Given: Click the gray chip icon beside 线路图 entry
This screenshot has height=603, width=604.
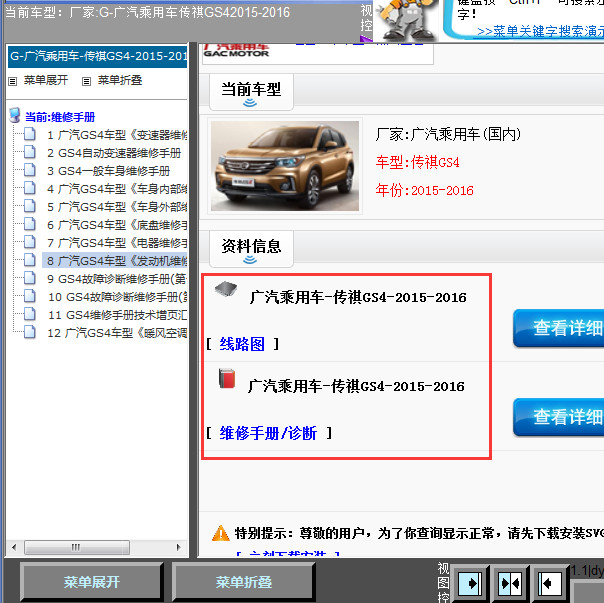Looking at the screenshot, I should pos(226,289).
